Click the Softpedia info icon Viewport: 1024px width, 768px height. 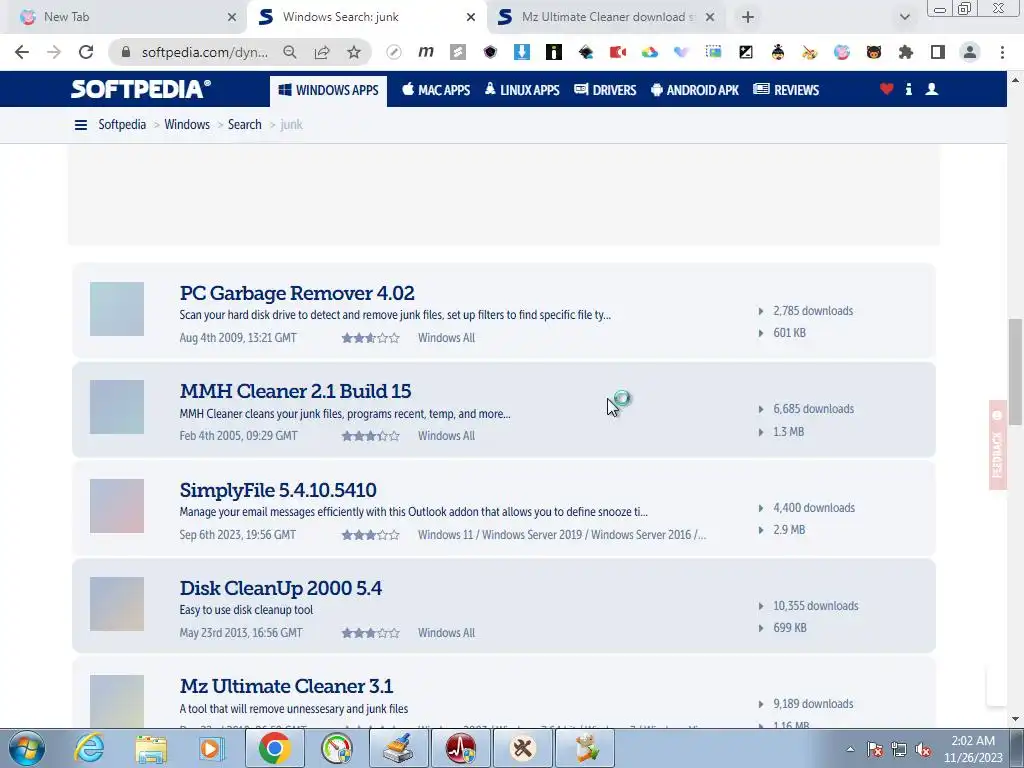pos(908,89)
